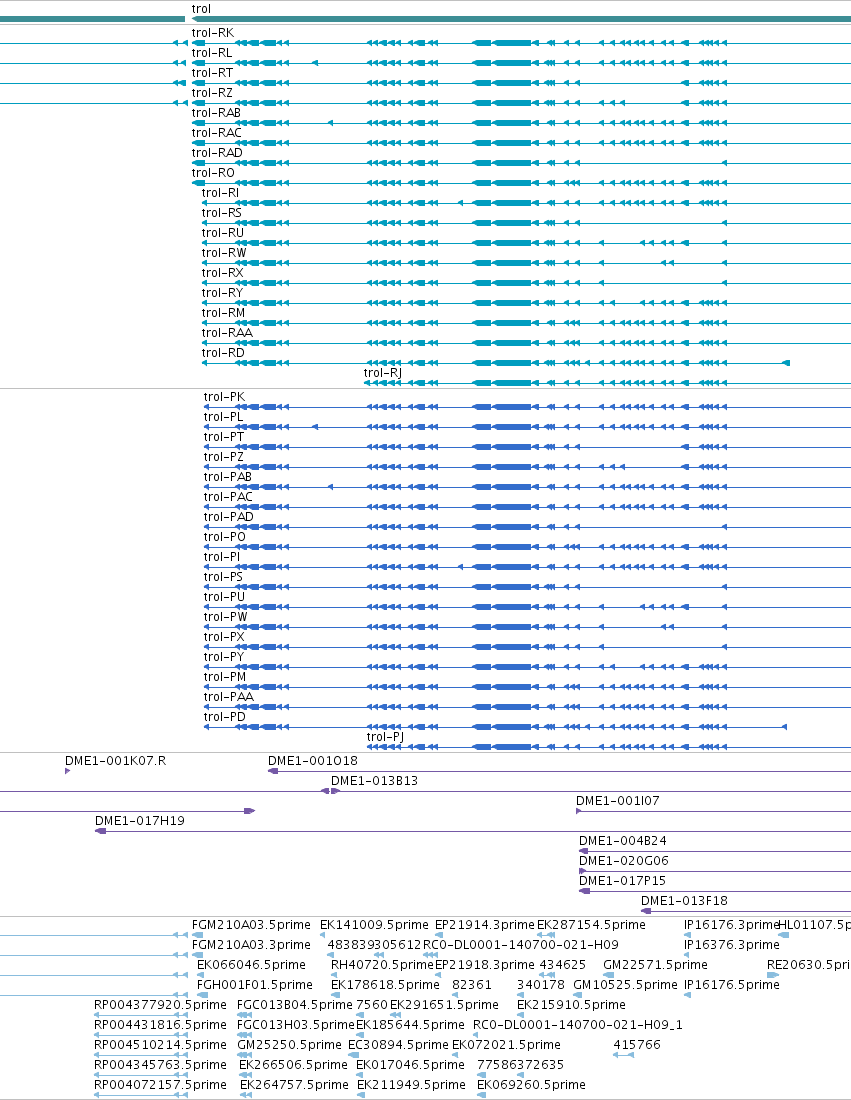Click the GM22571.5prime EST label
Screen dimensions: 851x1100
[655, 965]
